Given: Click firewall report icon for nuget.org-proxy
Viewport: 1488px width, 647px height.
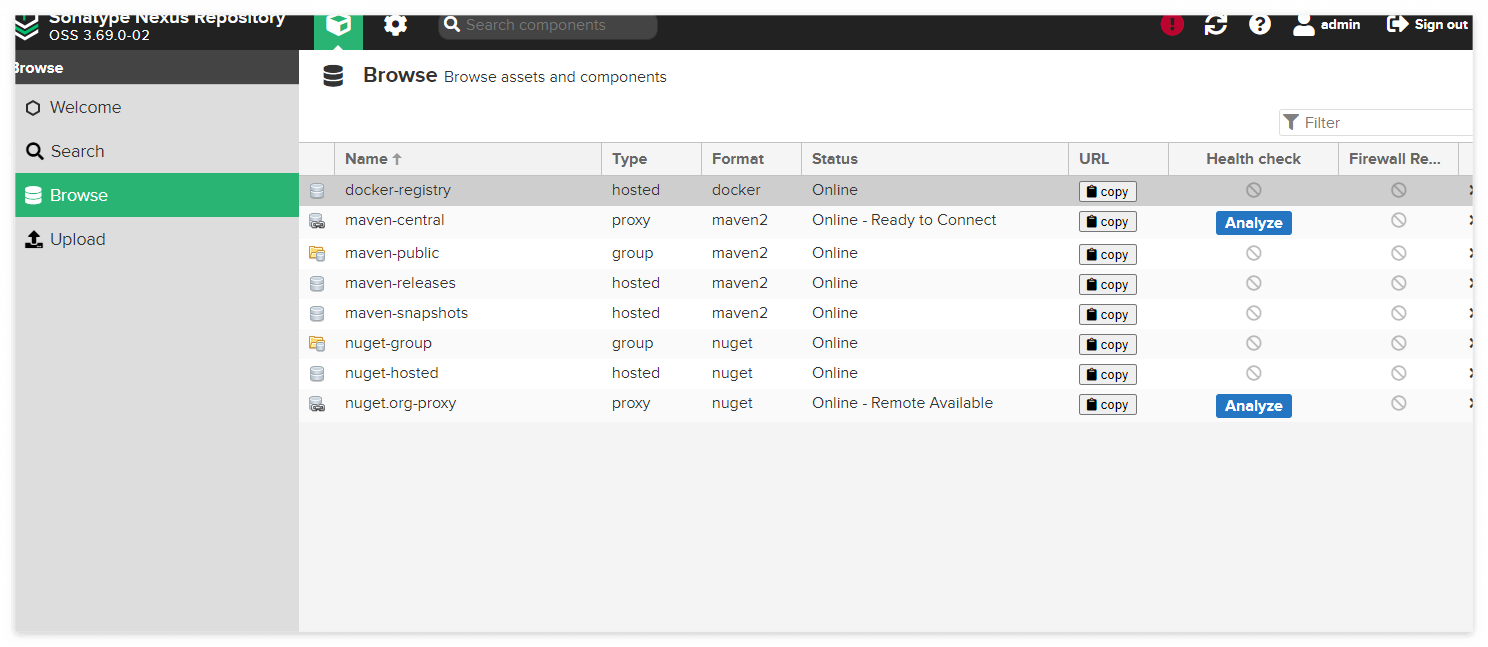Looking at the screenshot, I should tap(1399, 403).
